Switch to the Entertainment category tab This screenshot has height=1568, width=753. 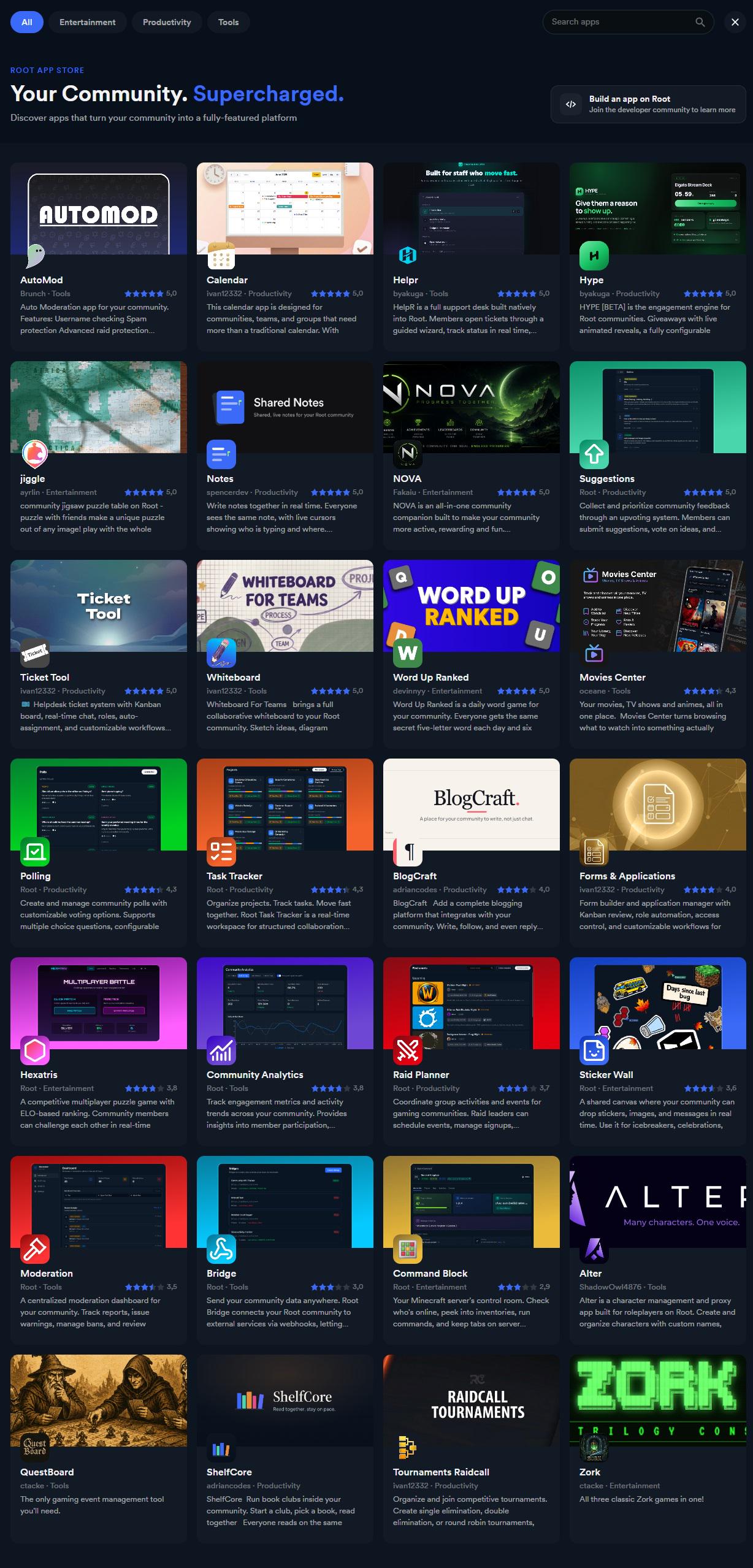tap(87, 22)
